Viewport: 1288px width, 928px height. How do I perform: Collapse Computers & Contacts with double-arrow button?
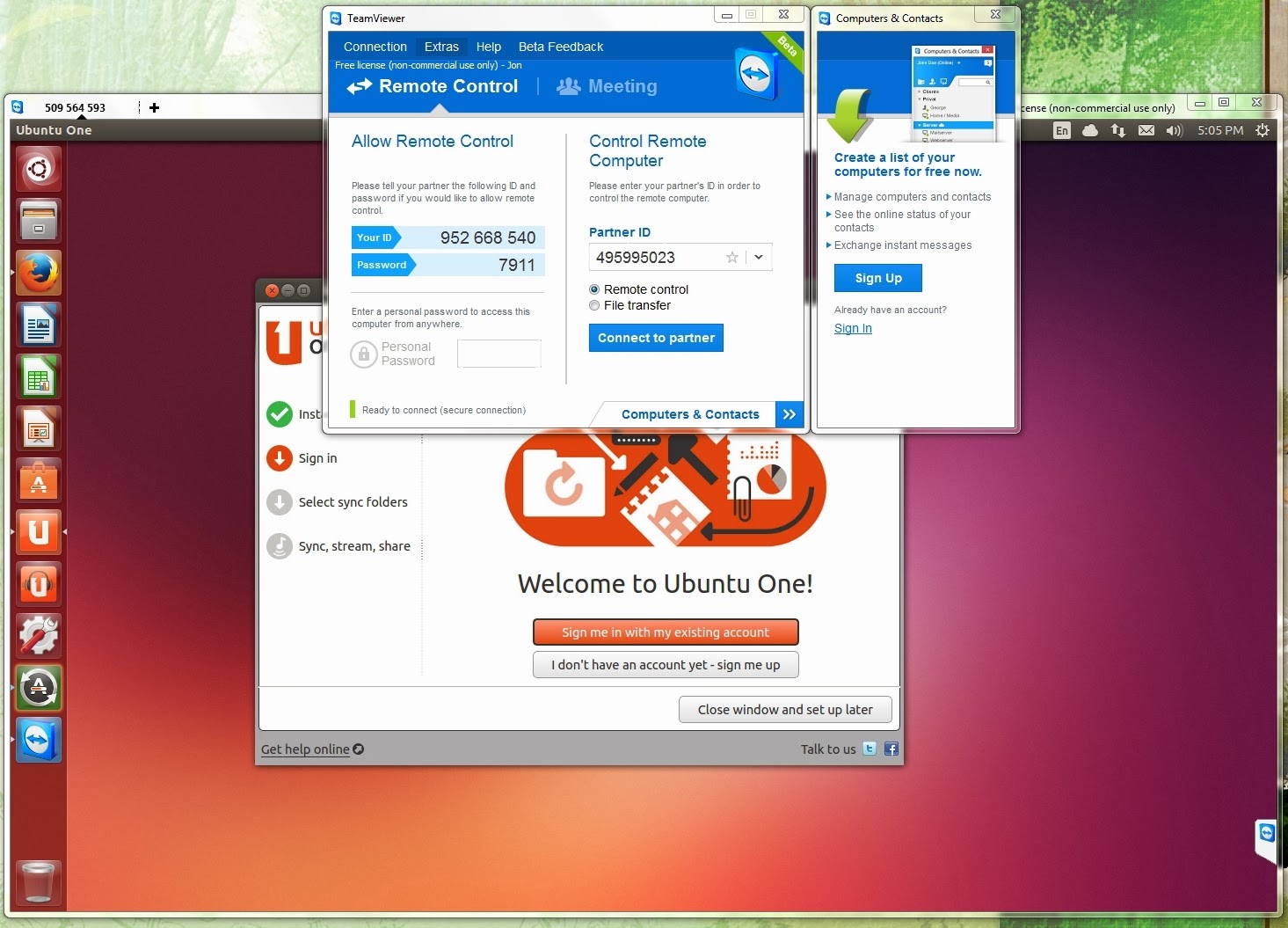(x=790, y=414)
